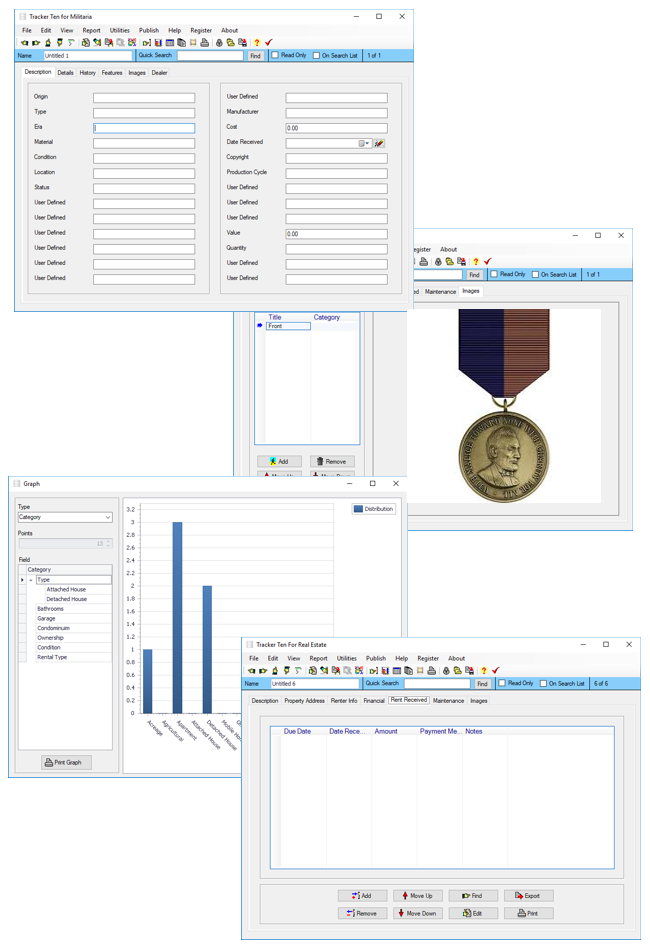Collapse the Type node in Field tree
The height and width of the screenshot is (950, 650).
(x=31, y=580)
